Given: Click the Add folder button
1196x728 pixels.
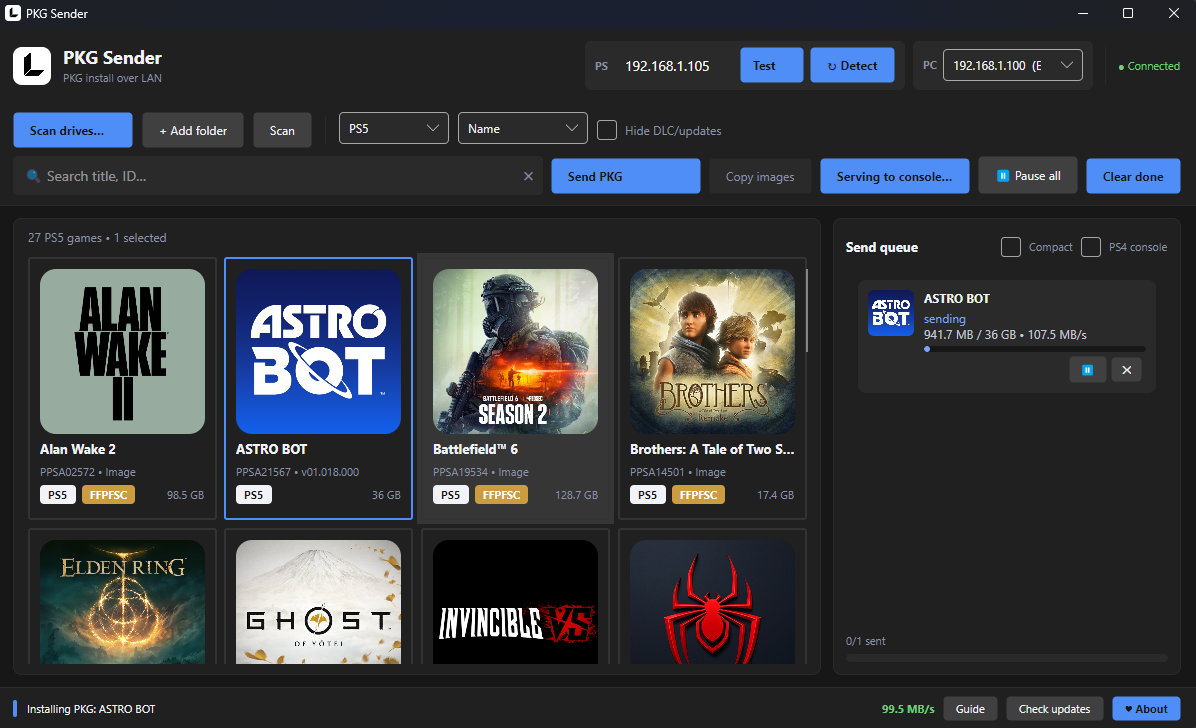Looking at the screenshot, I should (x=193, y=130).
